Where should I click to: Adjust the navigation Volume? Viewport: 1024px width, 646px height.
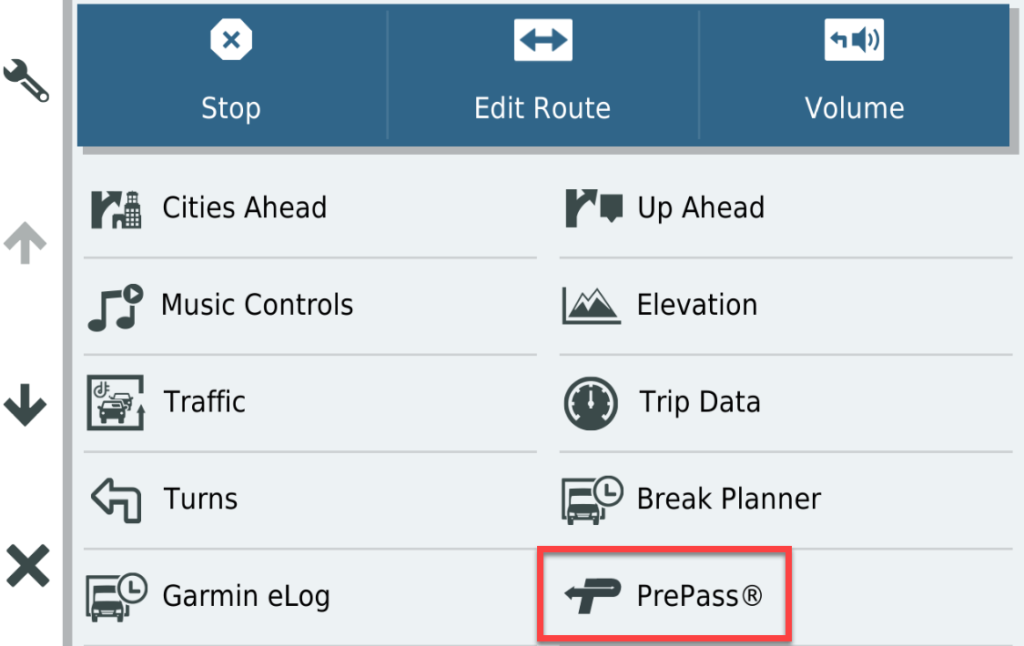click(855, 75)
